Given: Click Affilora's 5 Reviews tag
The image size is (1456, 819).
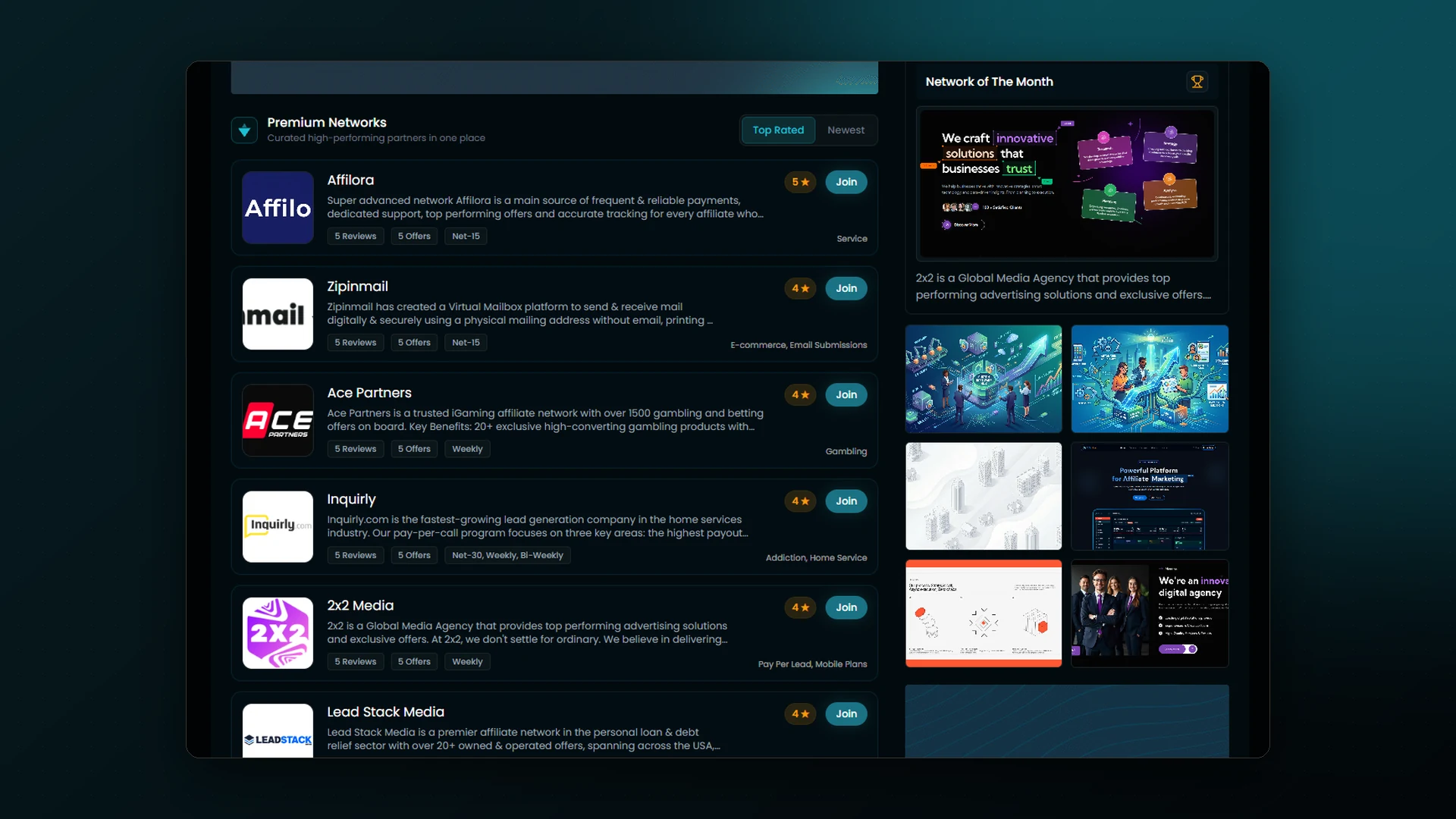Looking at the screenshot, I should coord(355,237).
